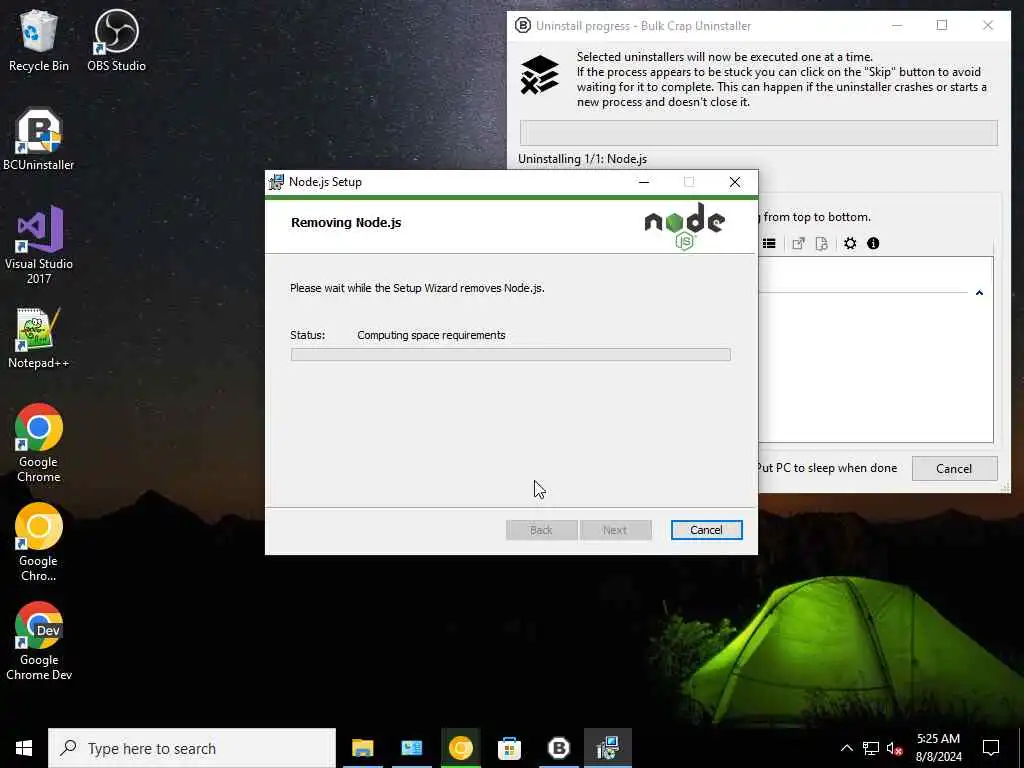
Task: Click the disabled Next button in Node.js Setup
Action: [x=615, y=530]
